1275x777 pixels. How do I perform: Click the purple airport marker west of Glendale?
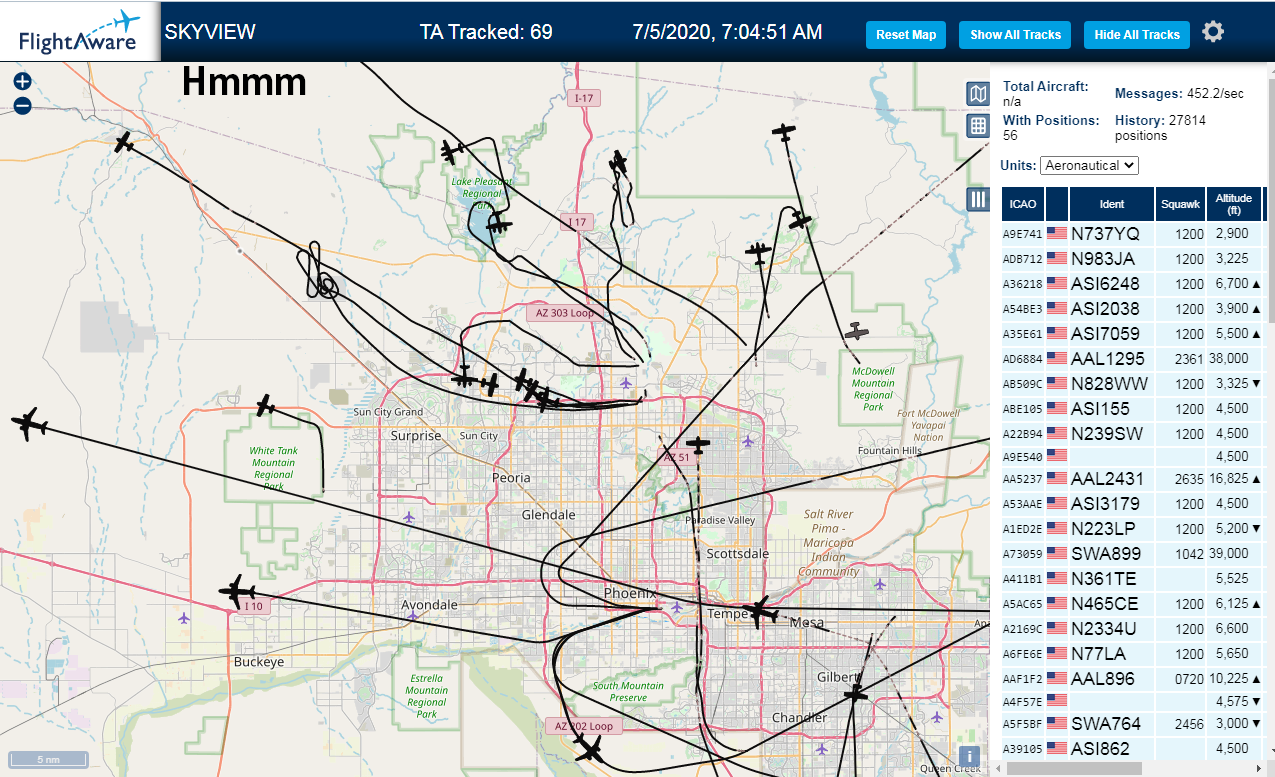point(409,517)
